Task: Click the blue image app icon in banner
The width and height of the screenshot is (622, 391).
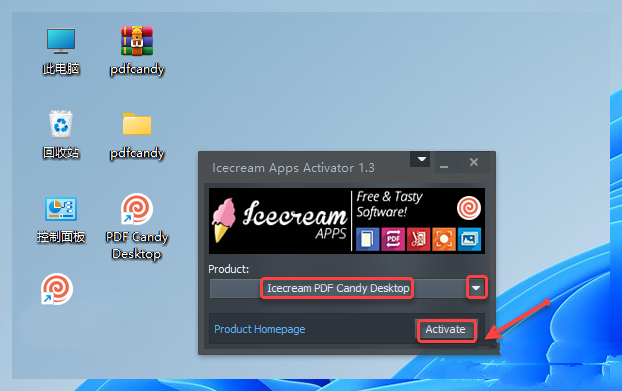Action: click(x=469, y=239)
